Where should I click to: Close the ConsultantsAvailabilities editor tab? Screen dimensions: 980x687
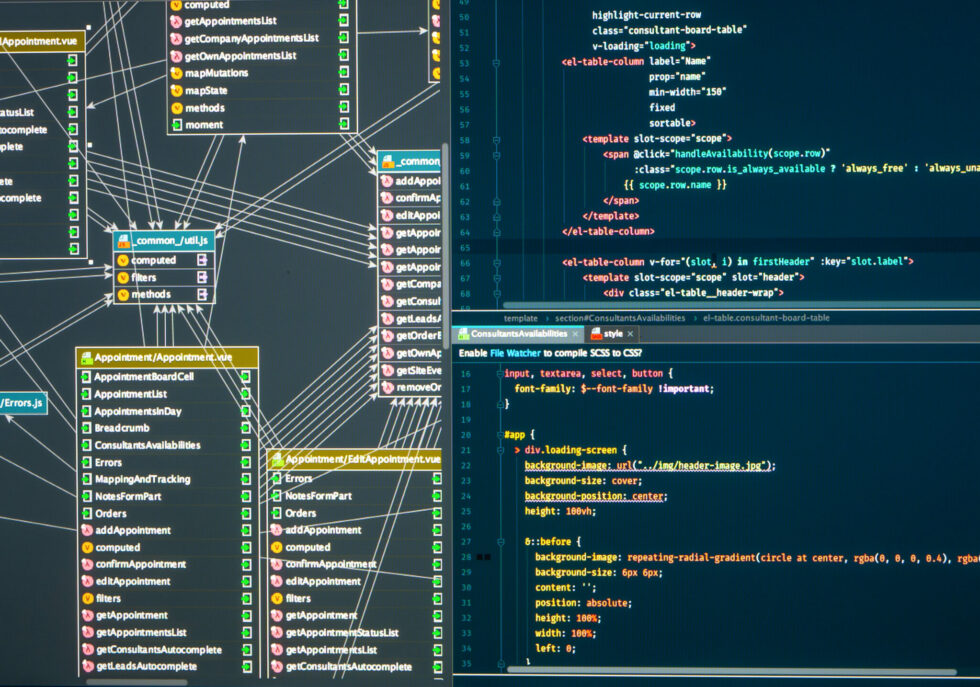pyautogui.click(x=575, y=334)
